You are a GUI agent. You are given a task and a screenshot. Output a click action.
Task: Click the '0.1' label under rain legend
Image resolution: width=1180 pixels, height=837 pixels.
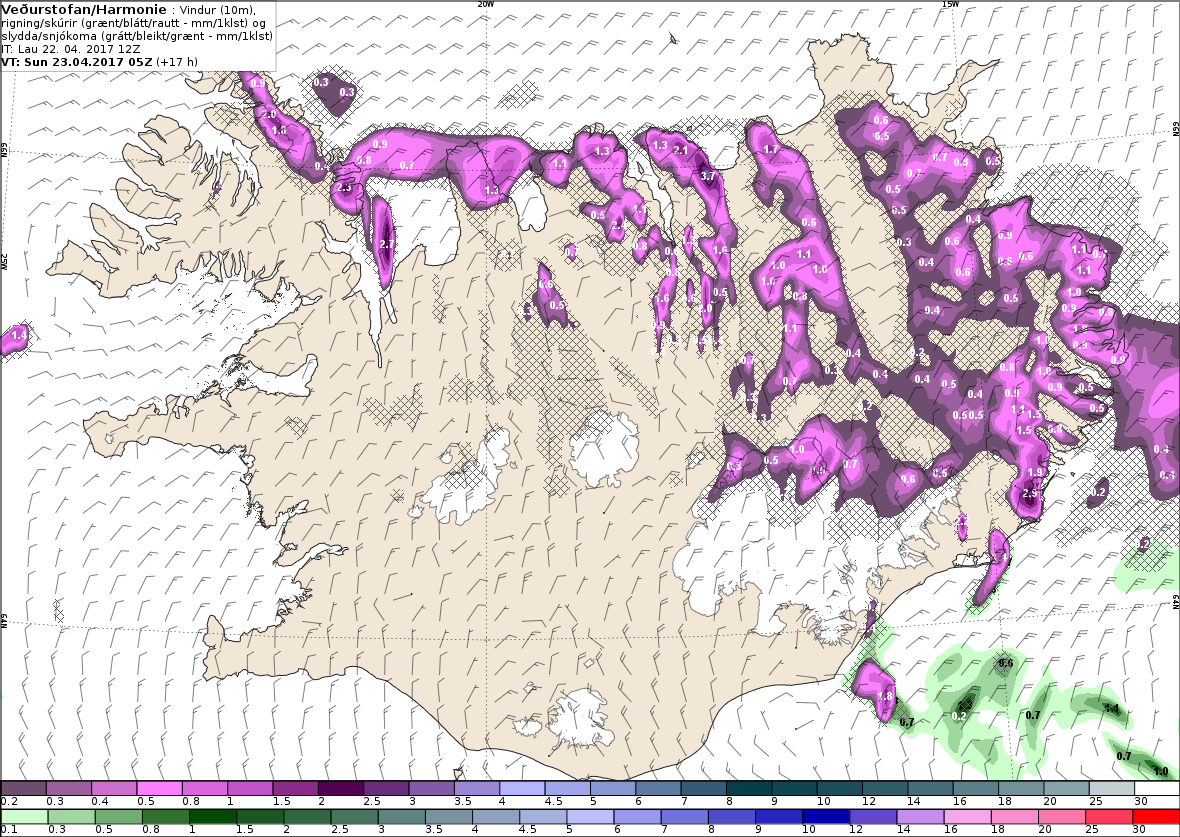(9, 829)
